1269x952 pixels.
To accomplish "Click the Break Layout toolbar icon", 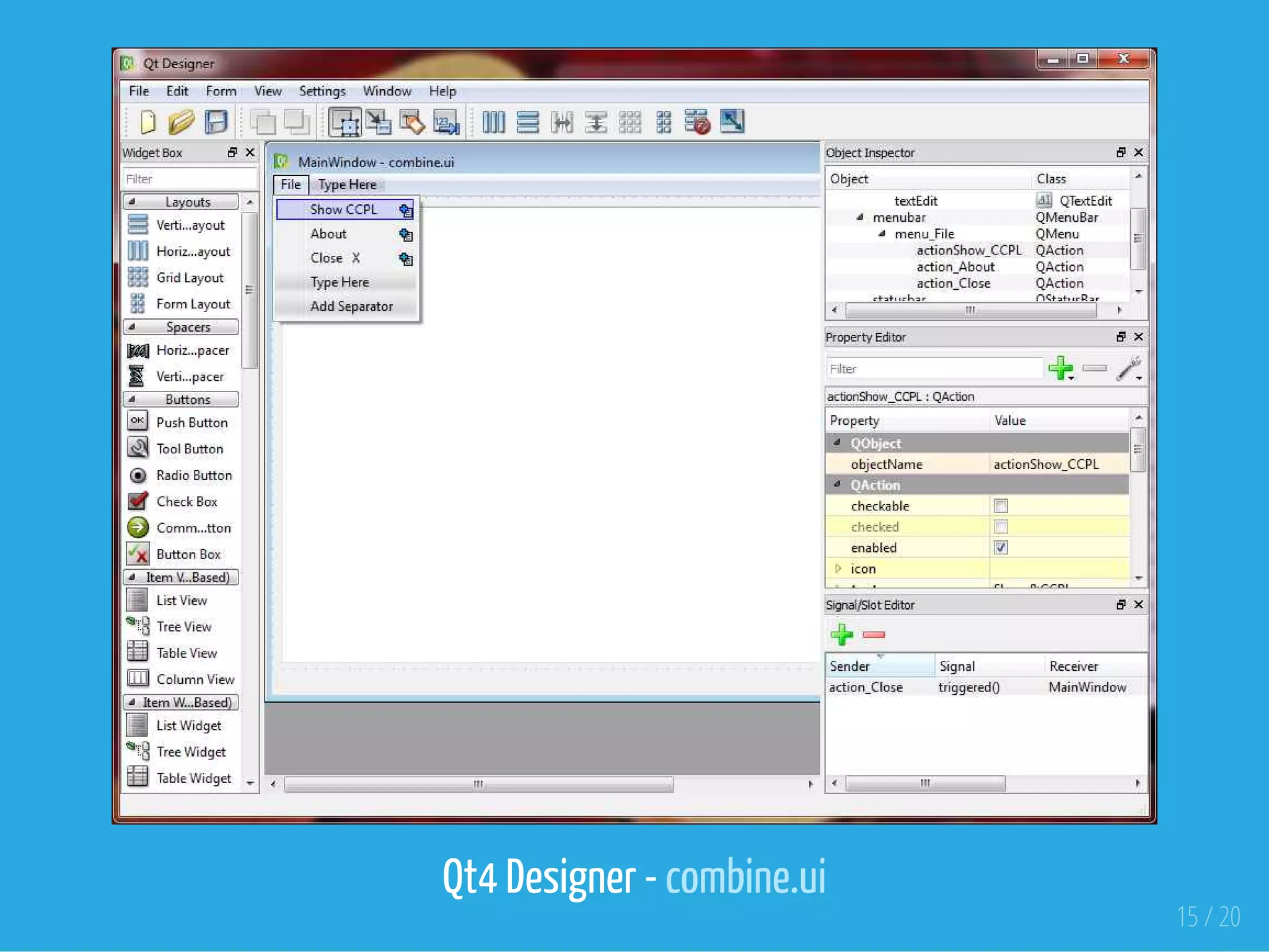I will [x=697, y=122].
